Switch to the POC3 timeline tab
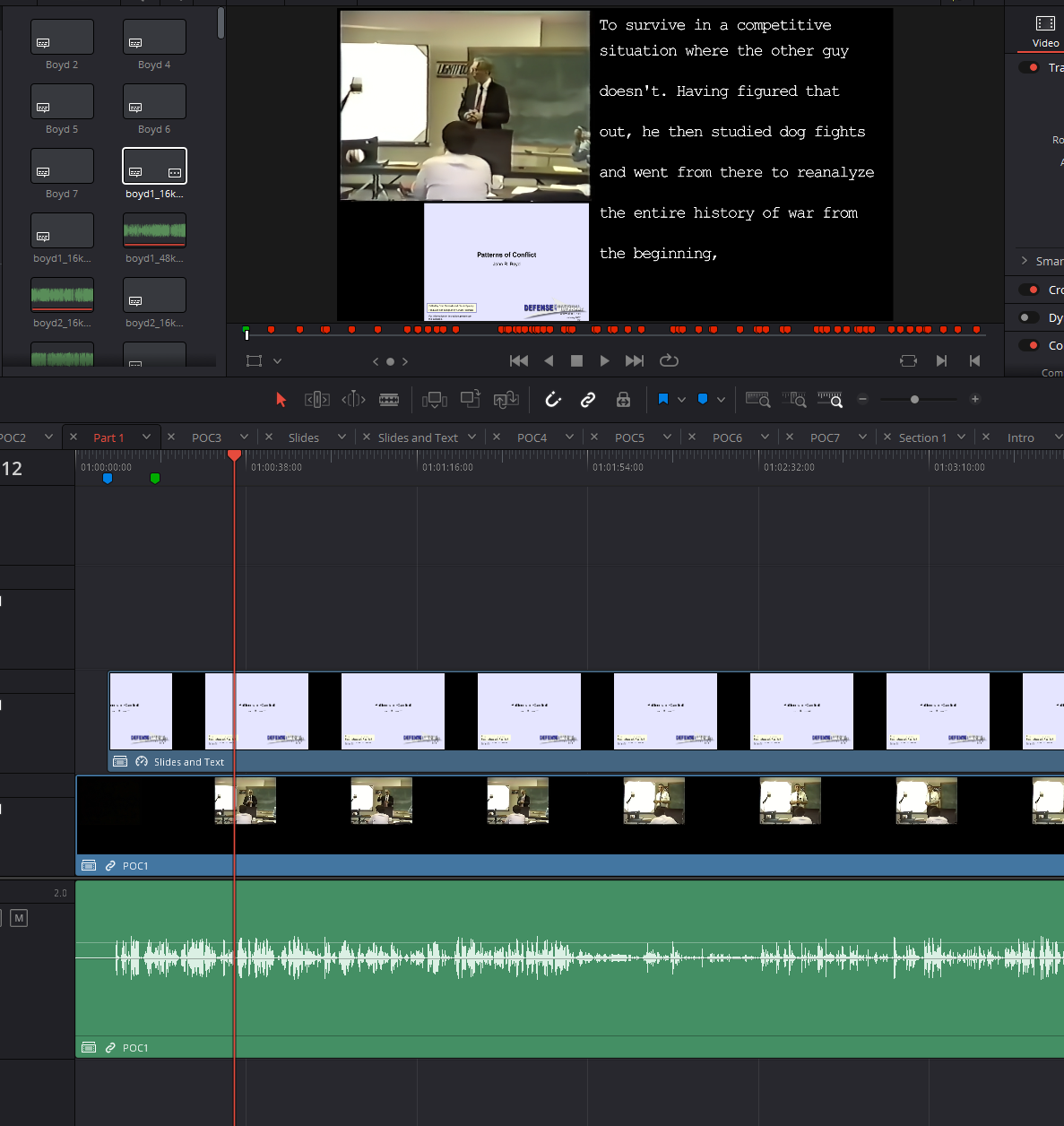The image size is (1064, 1126). point(206,437)
